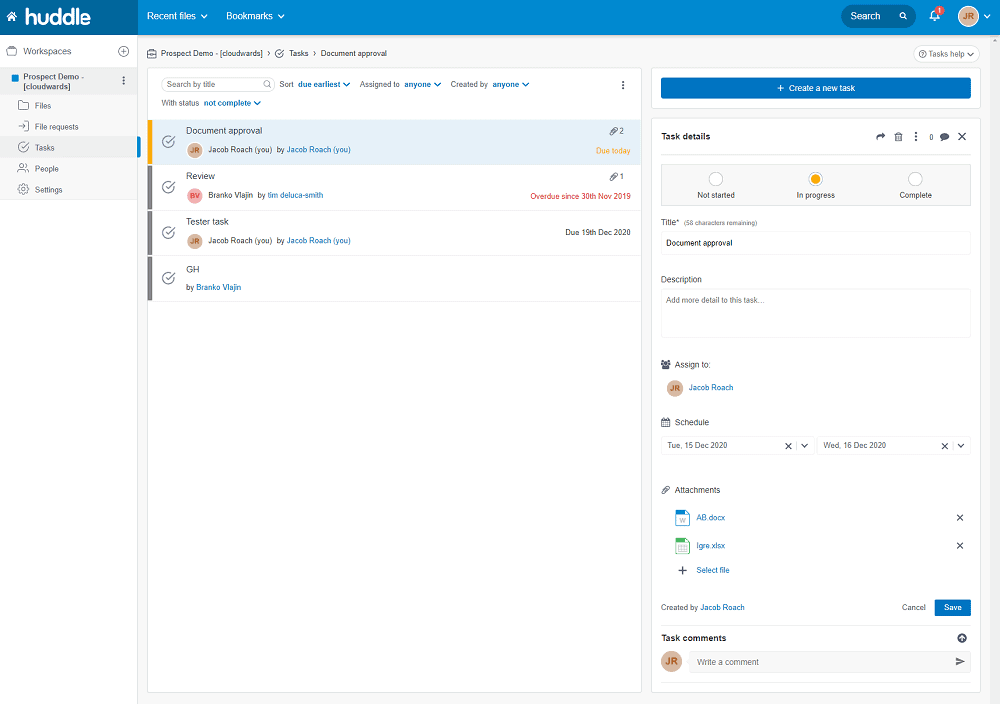Mark Review task complete
The height and width of the screenshot is (704, 1000).
point(168,187)
